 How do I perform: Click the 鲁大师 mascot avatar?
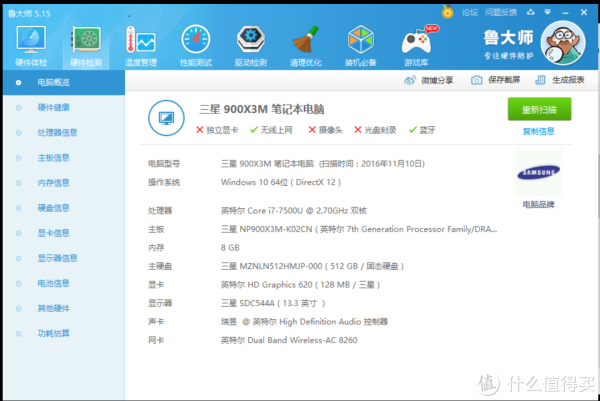tap(563, 43)
